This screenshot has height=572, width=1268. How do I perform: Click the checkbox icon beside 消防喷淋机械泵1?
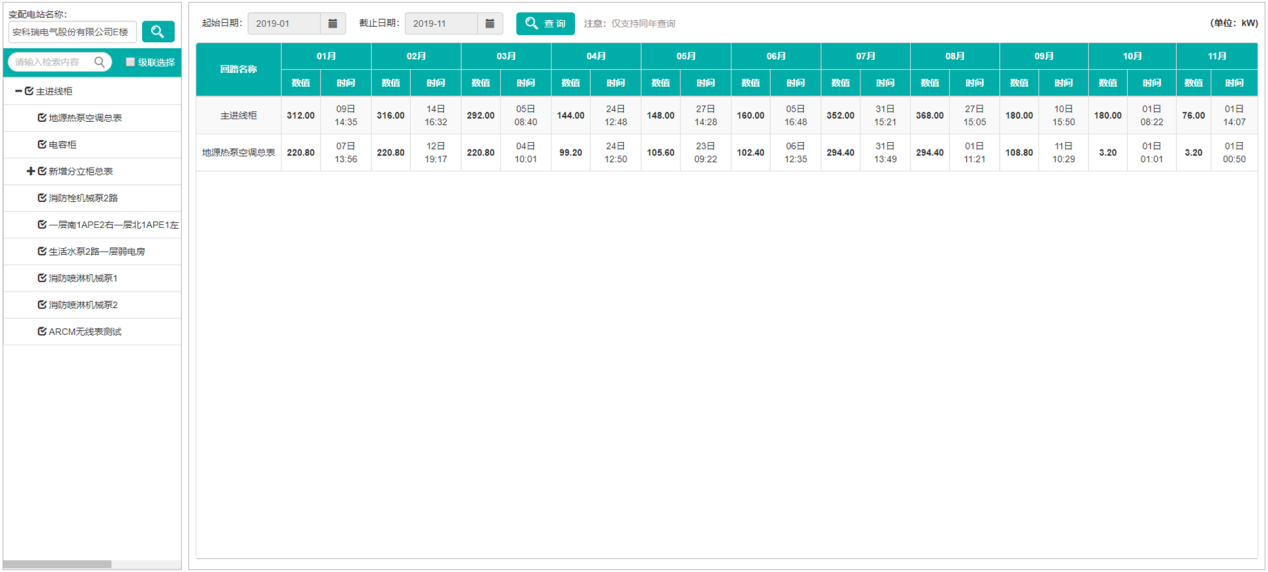coord(42,278)
